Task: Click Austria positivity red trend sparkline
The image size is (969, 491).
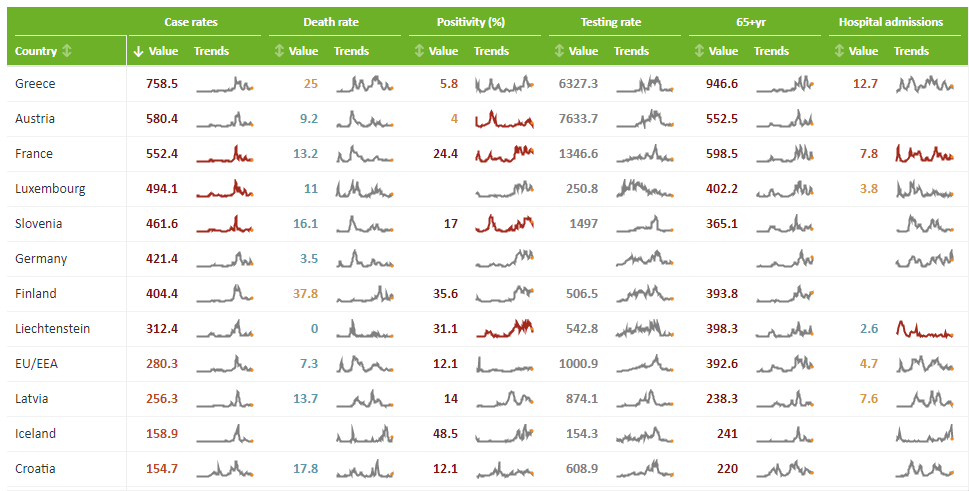Action: 505,120
